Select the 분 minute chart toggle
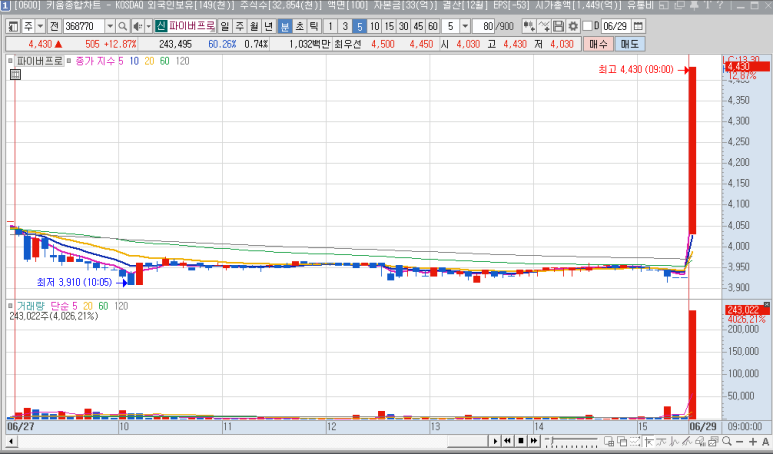 tap(285, 26)
